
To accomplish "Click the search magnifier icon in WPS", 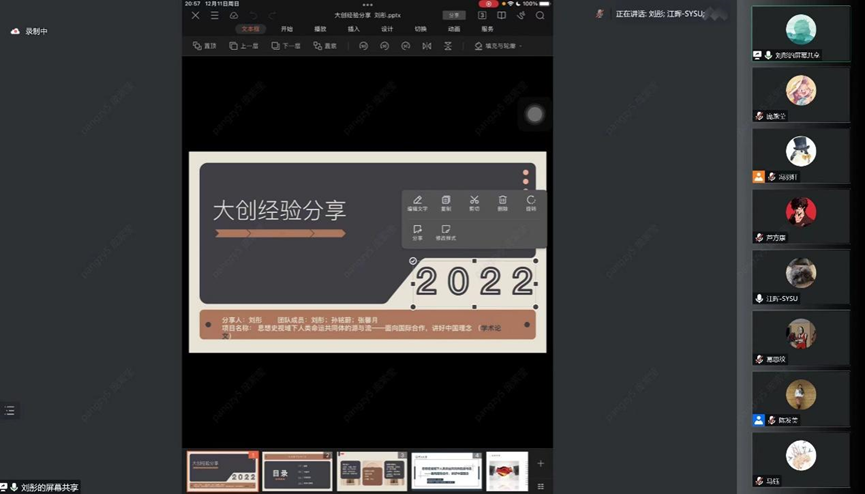I will coord(540,16).
